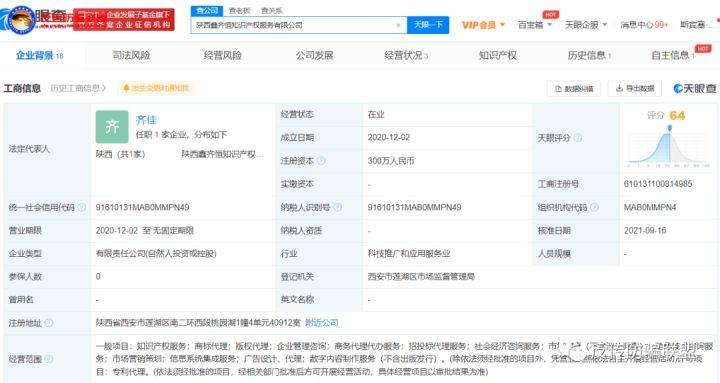Click the help icon beside 经营范围
Image resolution: width=720 pixels, height=383 pixels.
pyautogui.click(x=49, y=359)
